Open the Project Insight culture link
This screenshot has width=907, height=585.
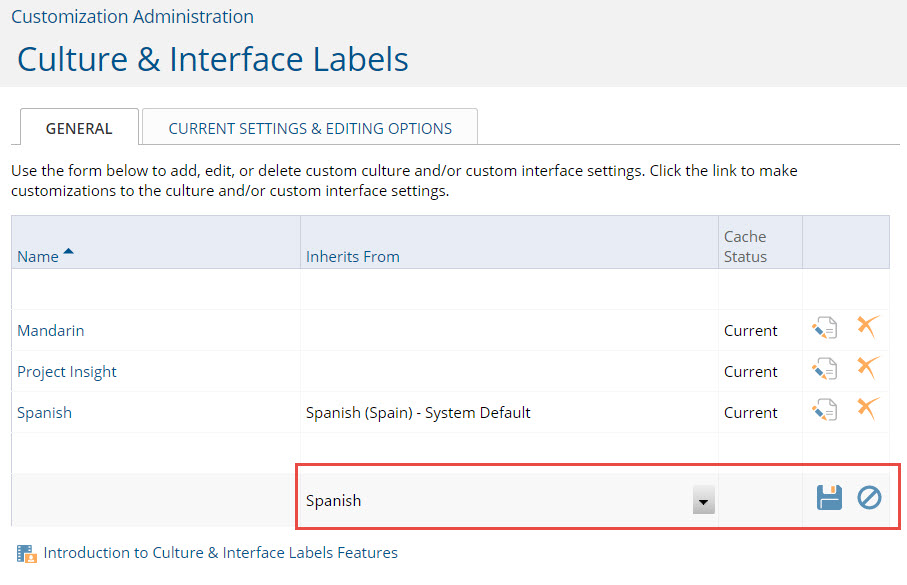click(x=67, y=371)
